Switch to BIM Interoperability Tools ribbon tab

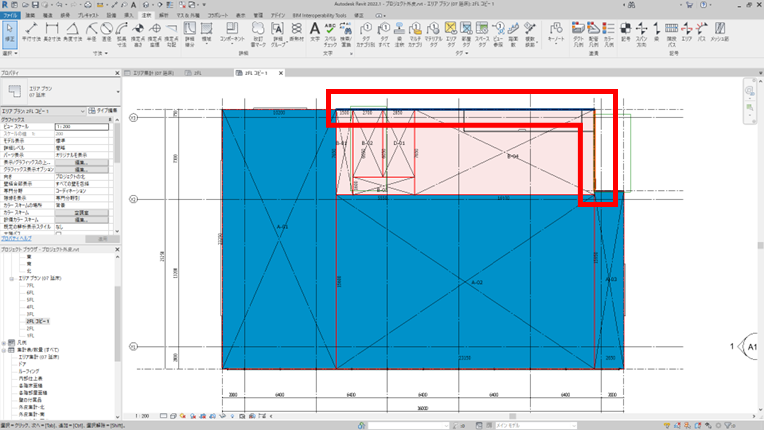point(320,16)
